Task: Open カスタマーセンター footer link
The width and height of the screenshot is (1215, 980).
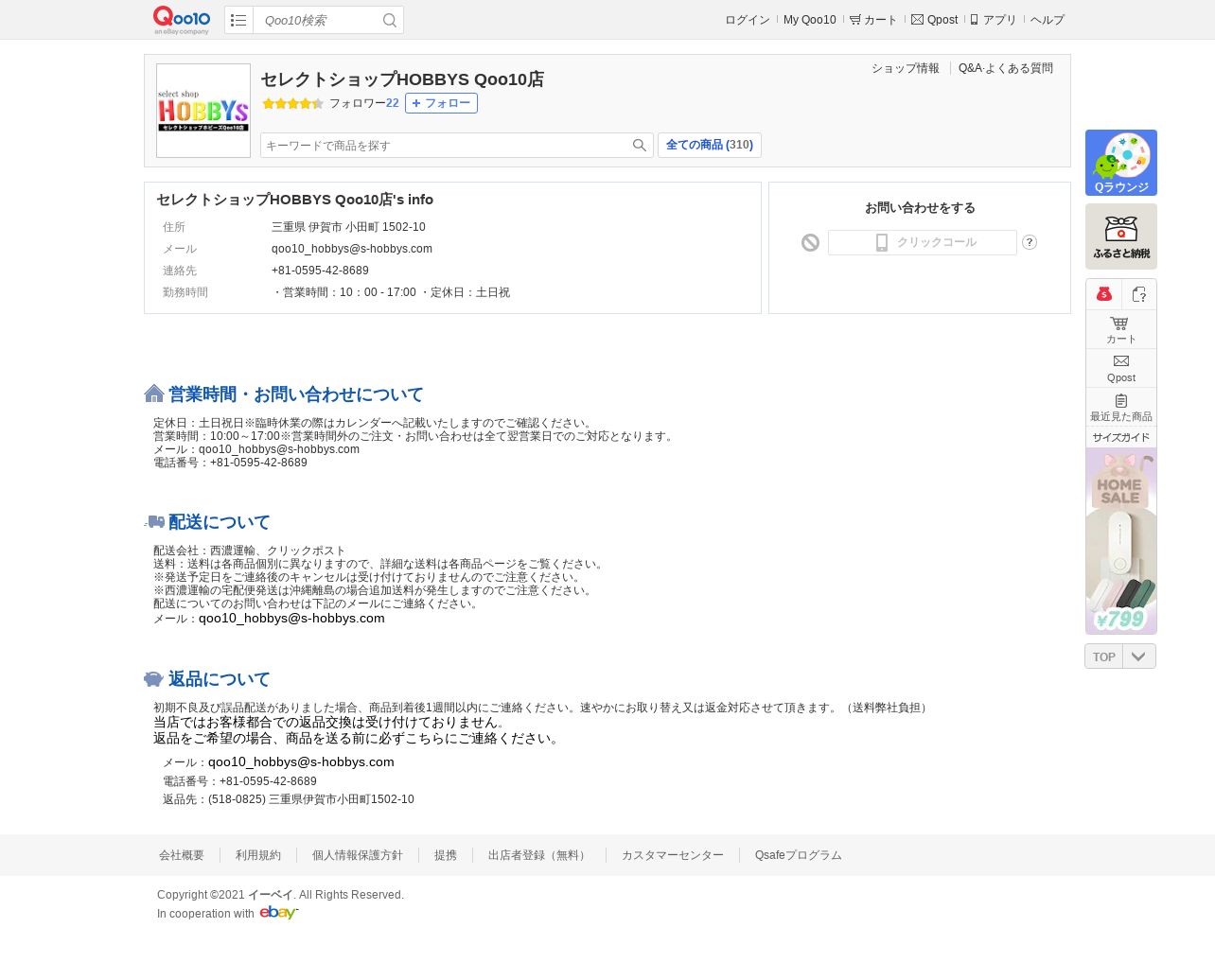Action: coord(673,855)
